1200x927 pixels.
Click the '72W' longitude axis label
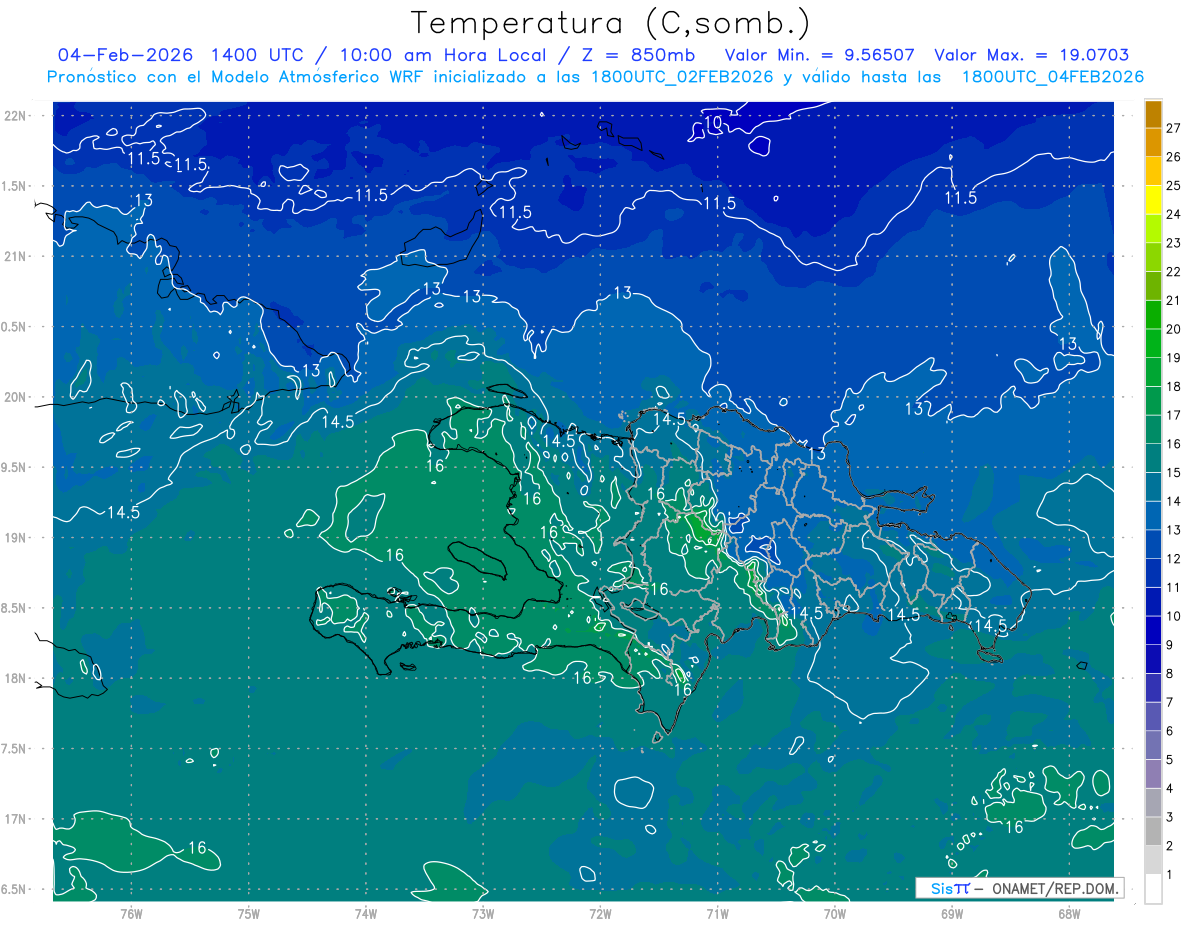(600, 913)
